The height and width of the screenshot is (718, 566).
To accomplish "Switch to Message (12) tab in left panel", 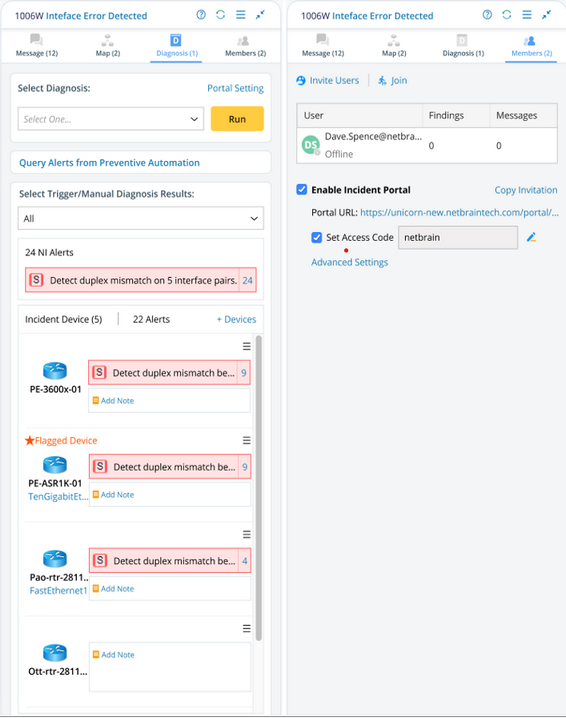I will (37, 45).
